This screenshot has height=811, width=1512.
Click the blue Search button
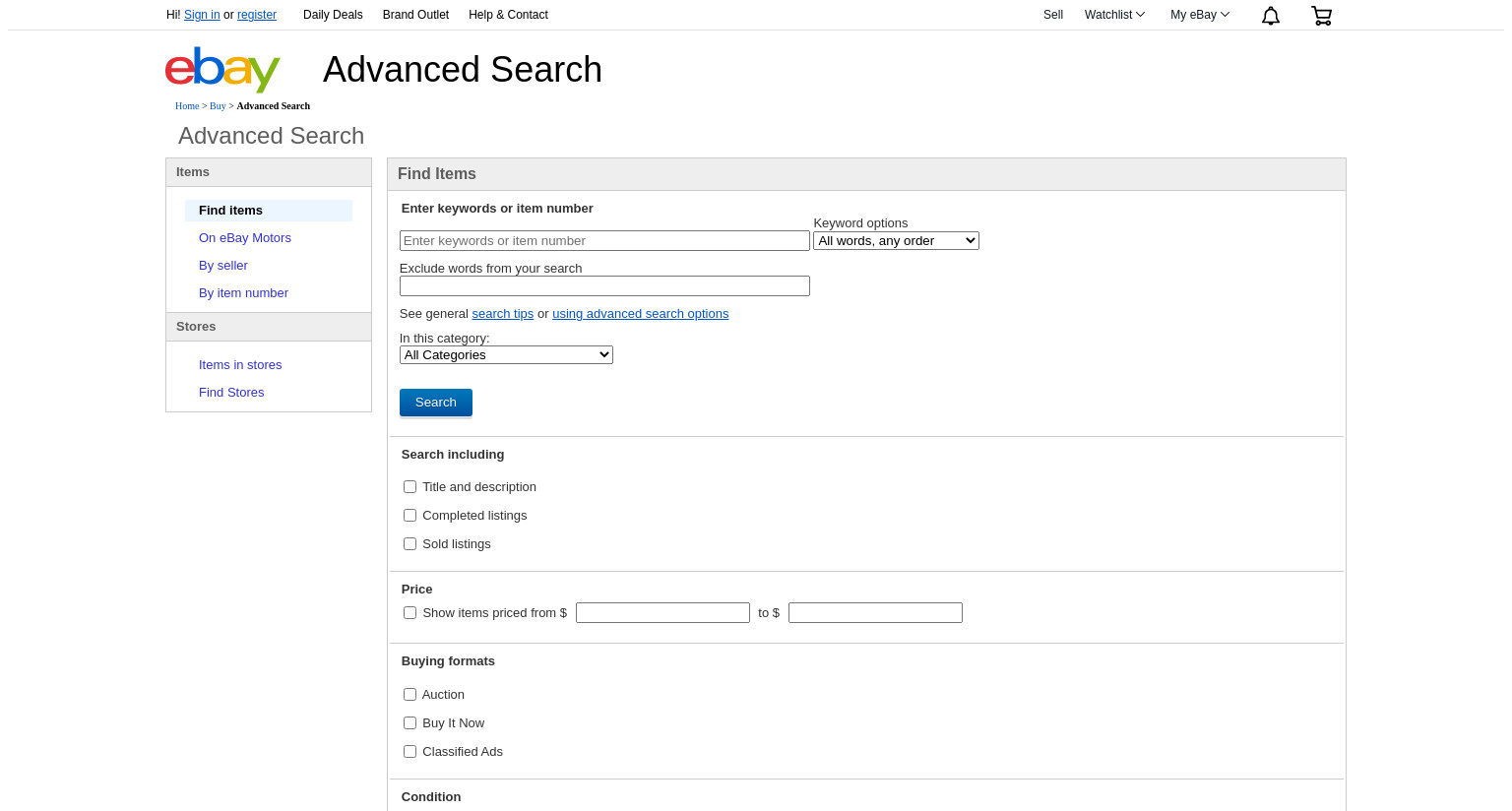pyautogui.click(x=436, y=403)
